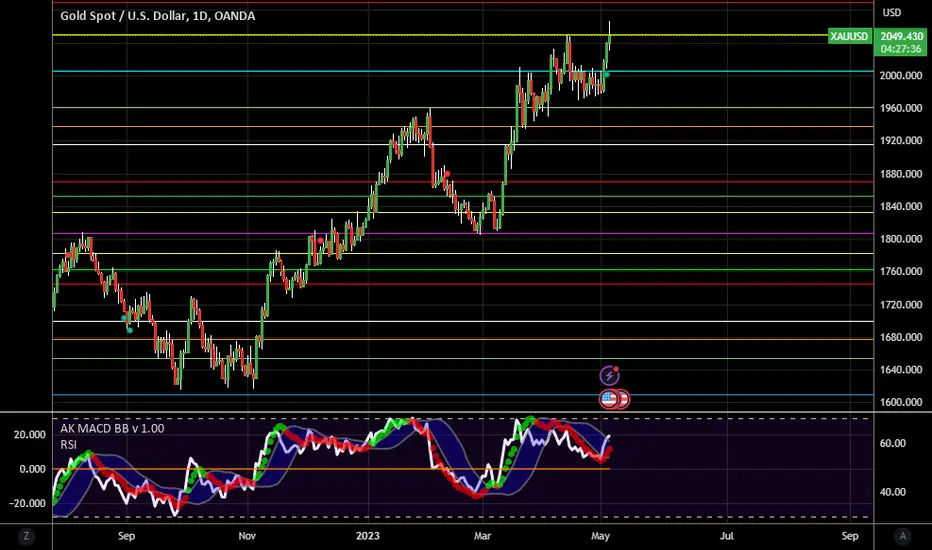This screenshot has height=550, width=932.
Task: Click the 1880.000 price axis label
Action: coord(901,174)
